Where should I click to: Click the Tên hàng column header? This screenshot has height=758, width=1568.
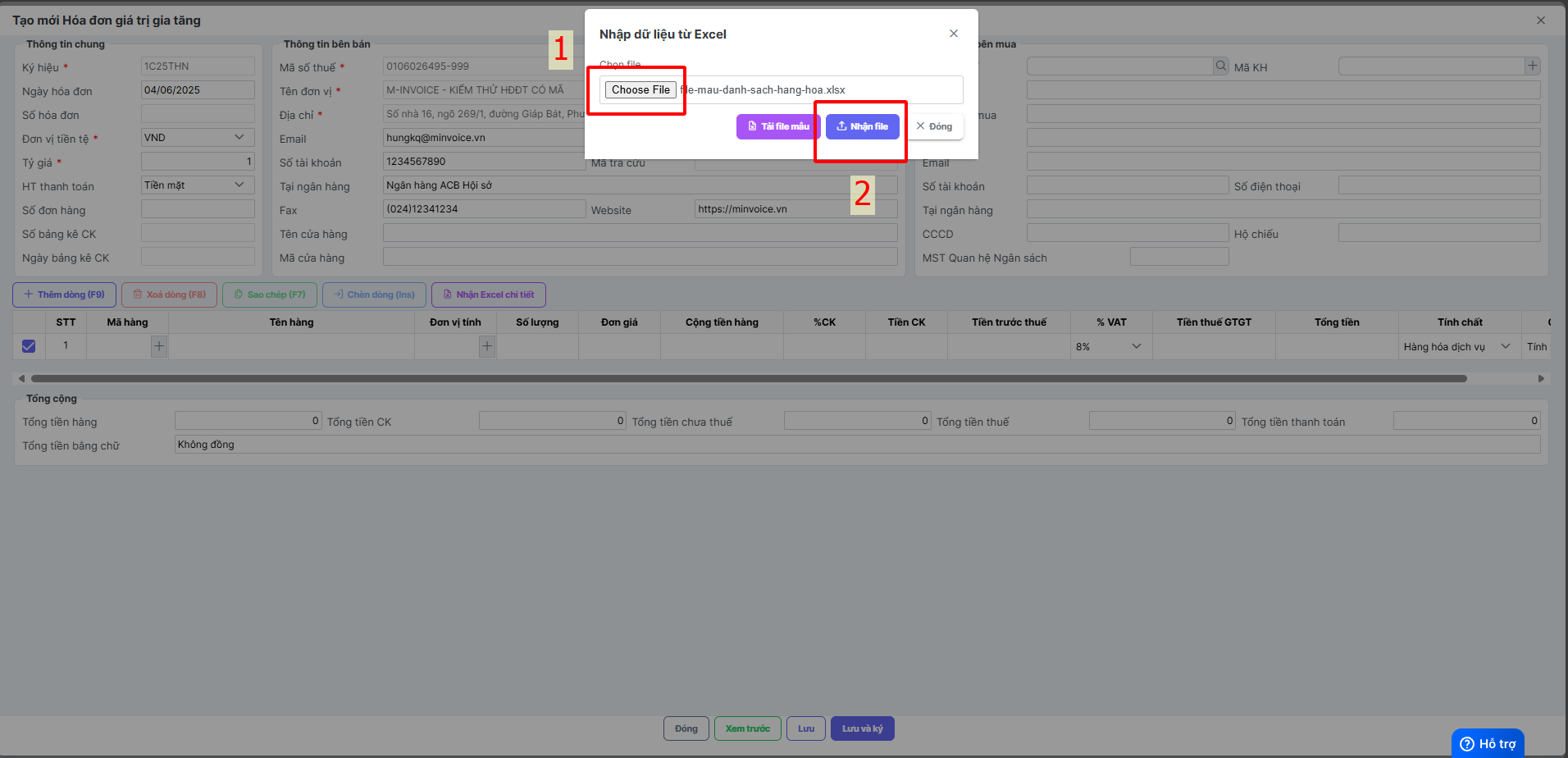[x=291, y=322]
